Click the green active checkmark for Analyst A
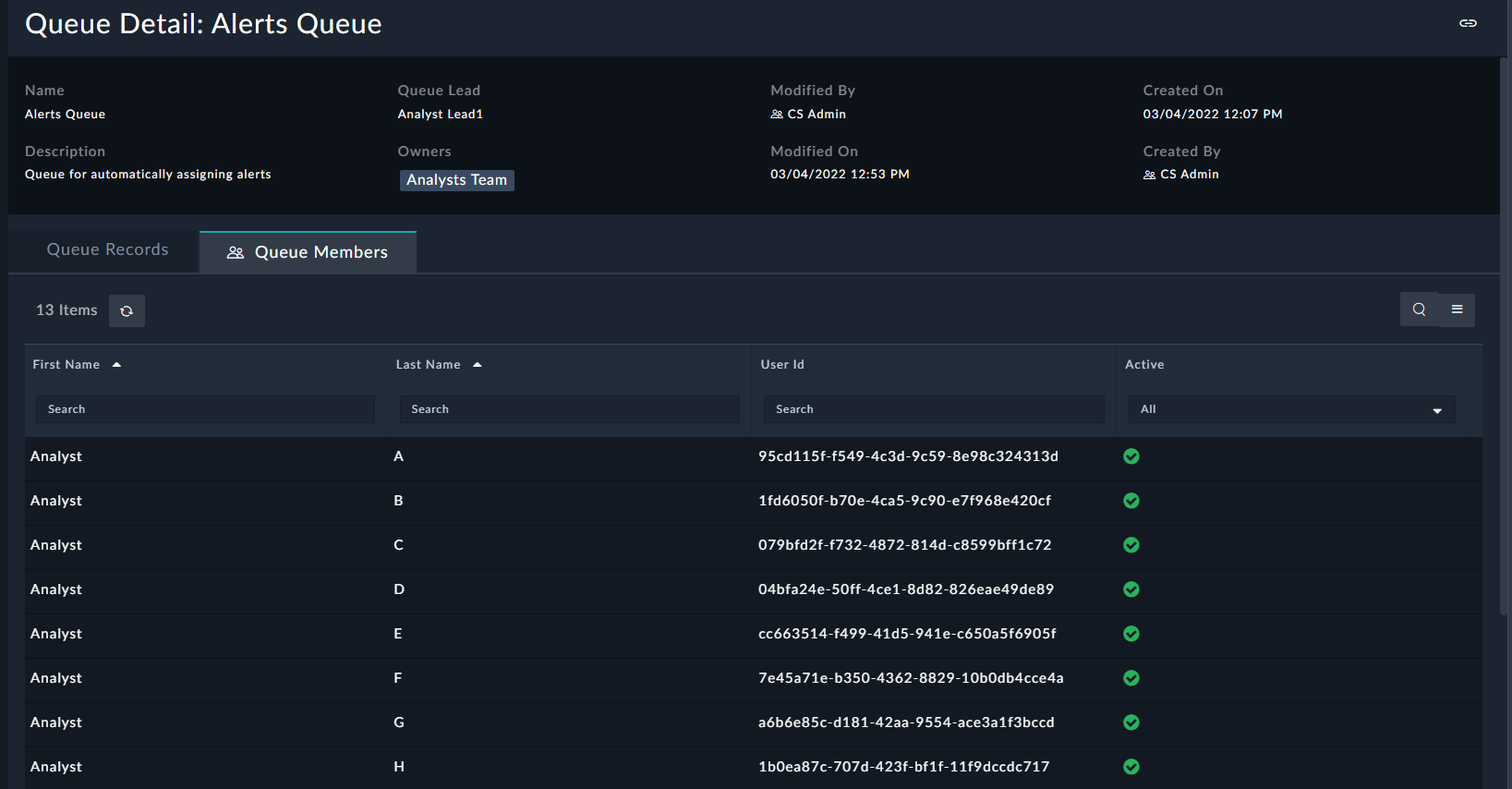1512x789 pixels. pos(1131,456)
